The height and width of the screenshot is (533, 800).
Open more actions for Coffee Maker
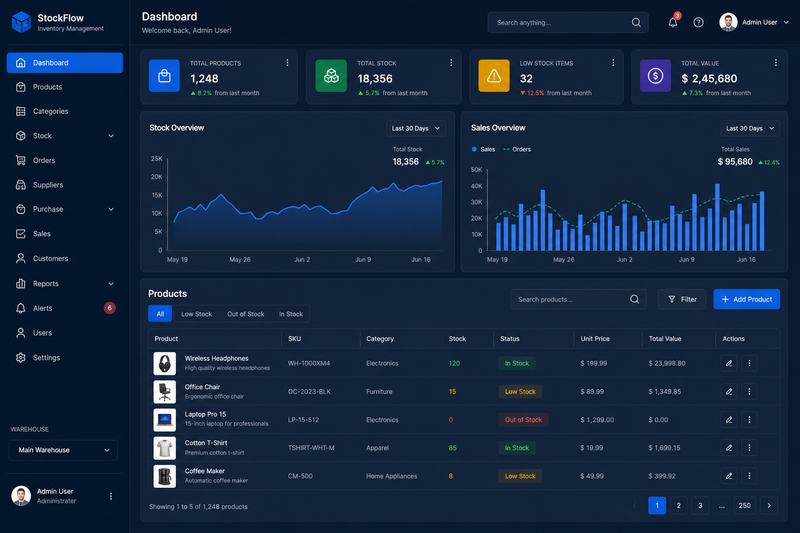749,476
